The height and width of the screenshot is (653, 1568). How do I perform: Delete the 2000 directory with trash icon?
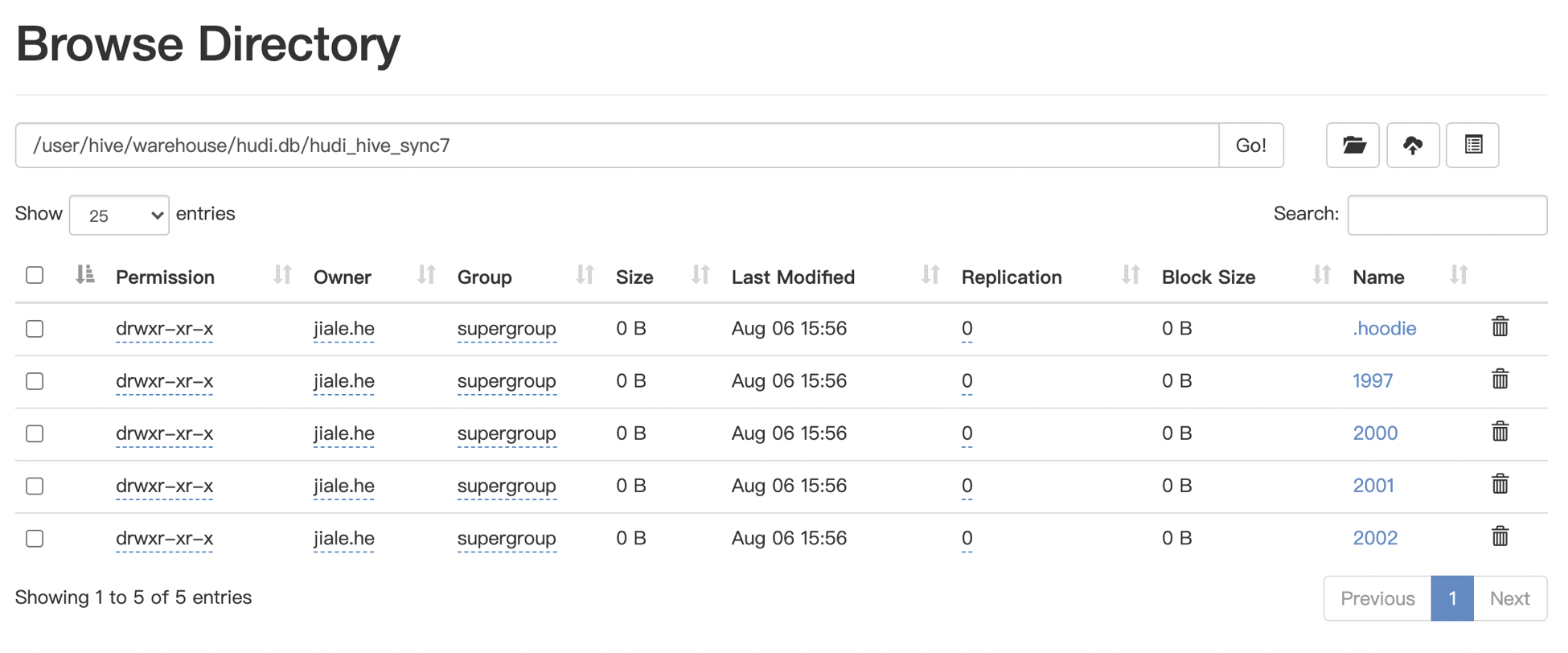(1500, 431)
